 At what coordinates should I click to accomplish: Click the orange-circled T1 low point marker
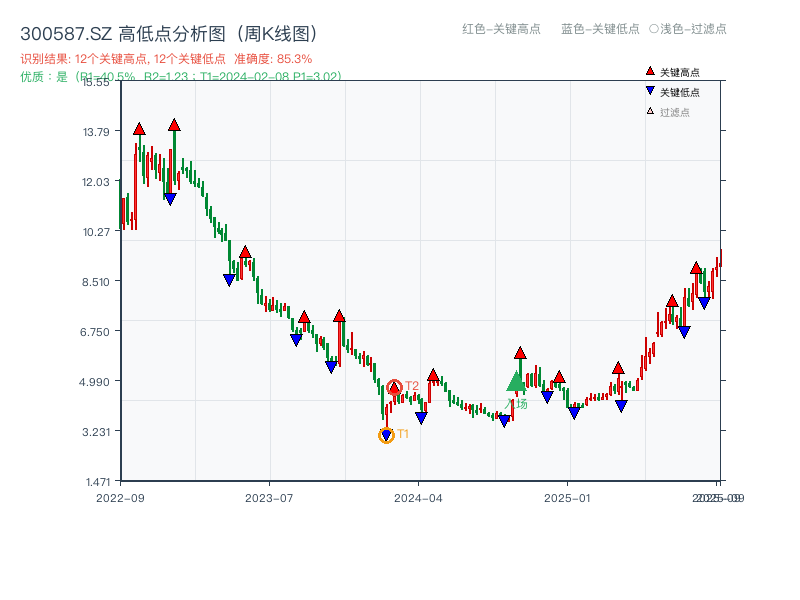pos(386,434)
